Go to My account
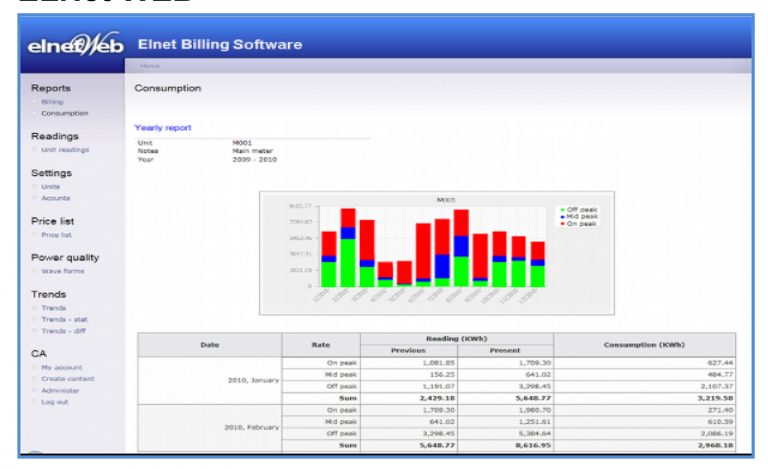 click(62, 367)
